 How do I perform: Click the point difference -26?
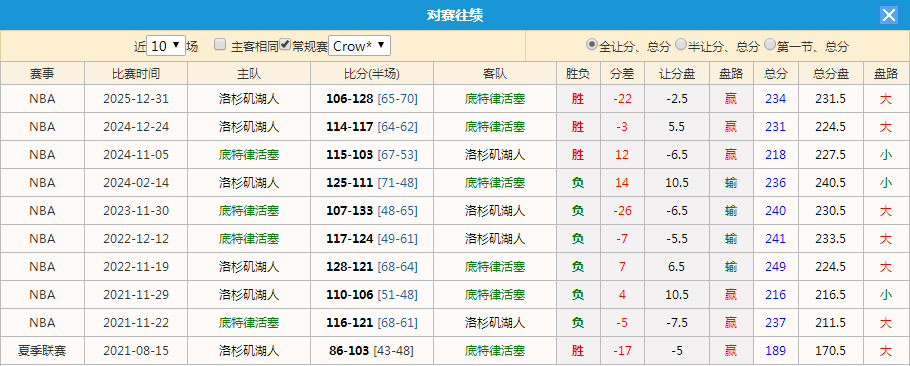(x=622, y=211)
